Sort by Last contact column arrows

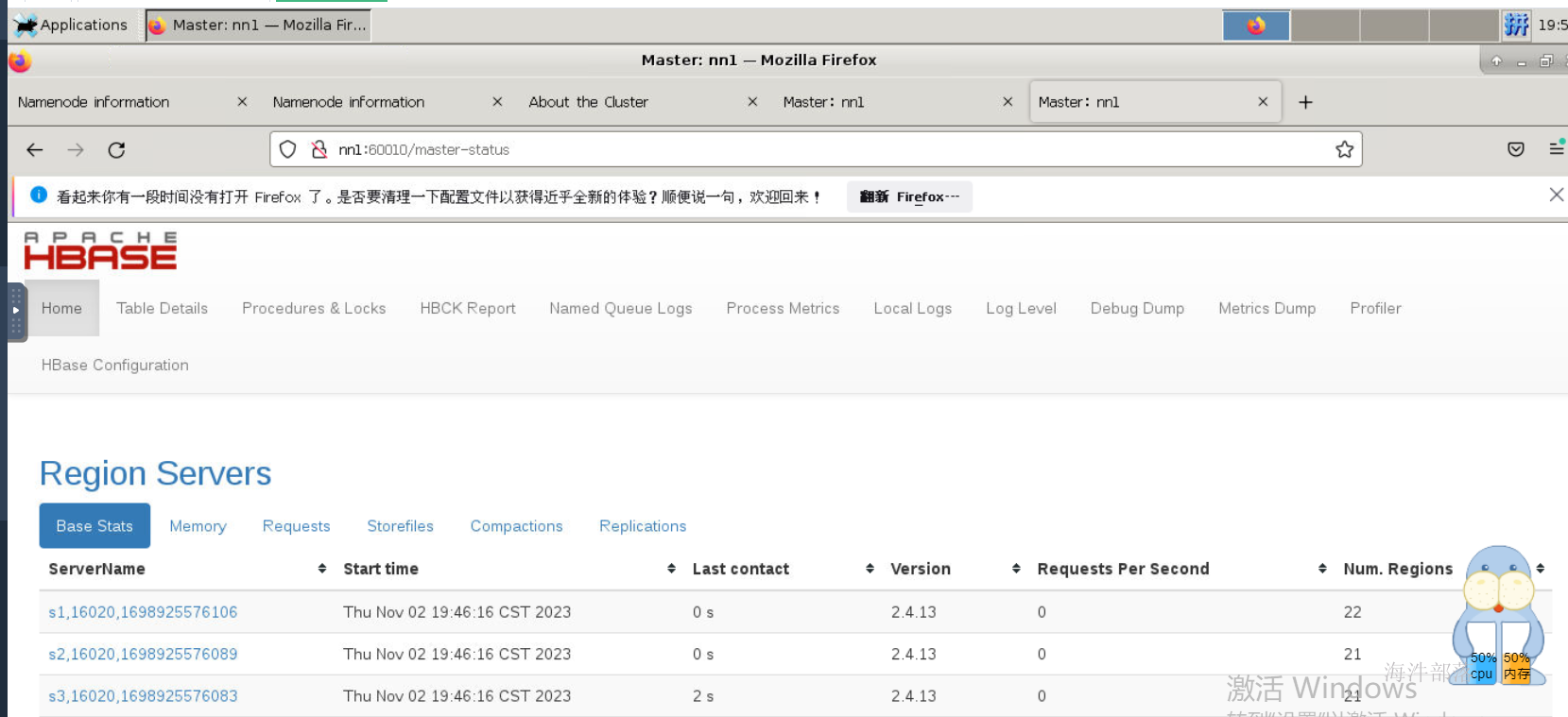[x=870, y=569]
